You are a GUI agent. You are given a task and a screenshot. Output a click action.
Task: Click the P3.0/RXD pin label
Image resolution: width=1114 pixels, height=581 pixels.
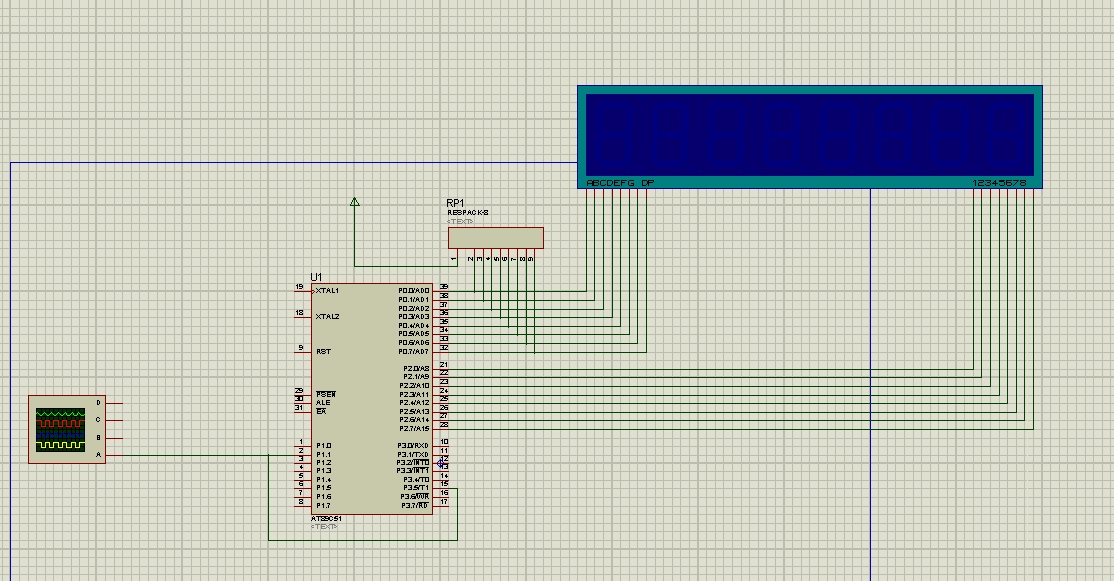coord(413,446)
